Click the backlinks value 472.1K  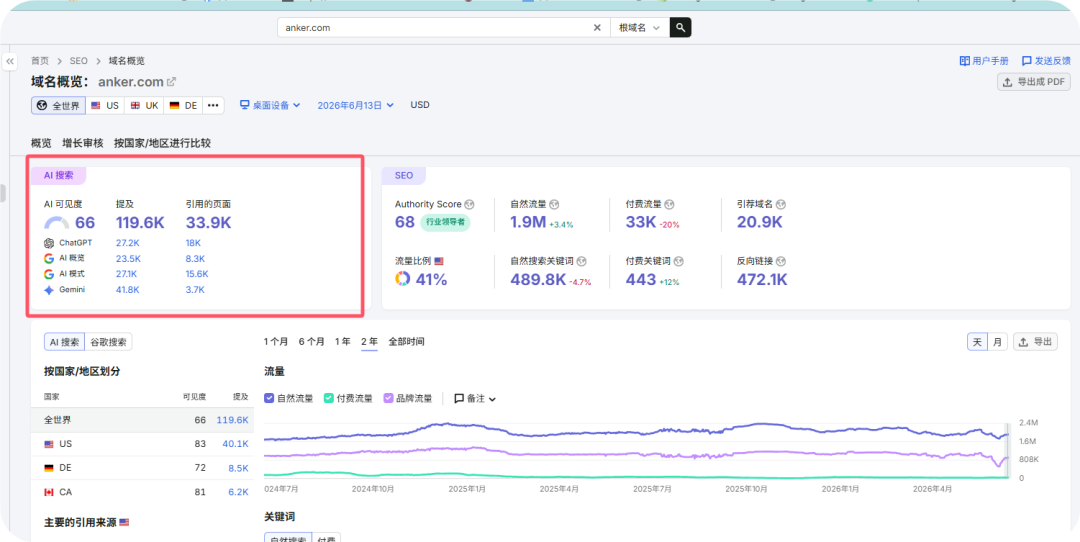[762, 280]
